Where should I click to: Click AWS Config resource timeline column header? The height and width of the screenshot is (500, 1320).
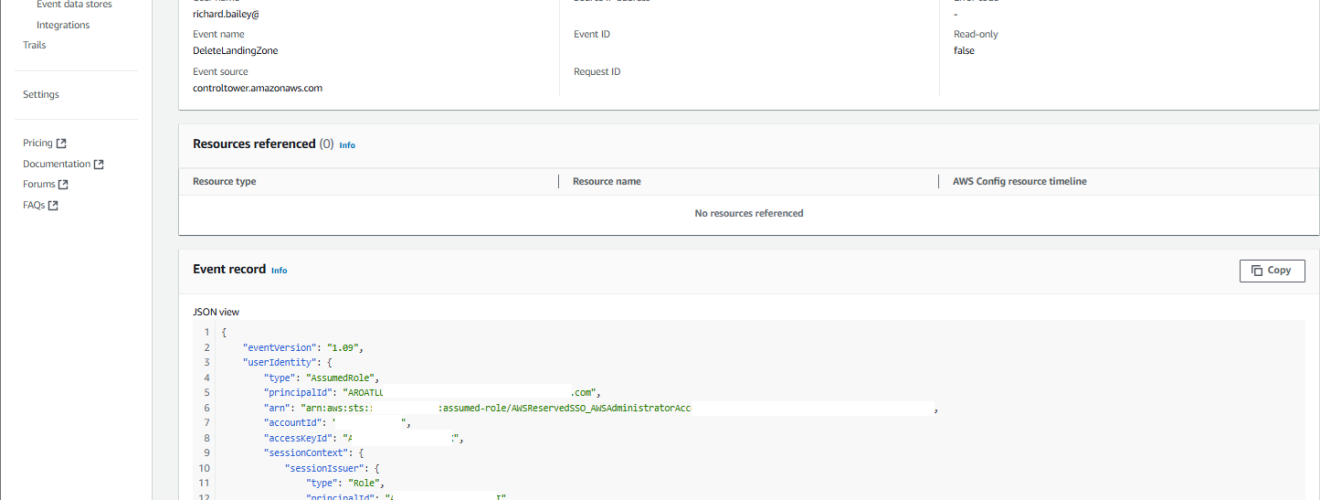pos(1020,181)
